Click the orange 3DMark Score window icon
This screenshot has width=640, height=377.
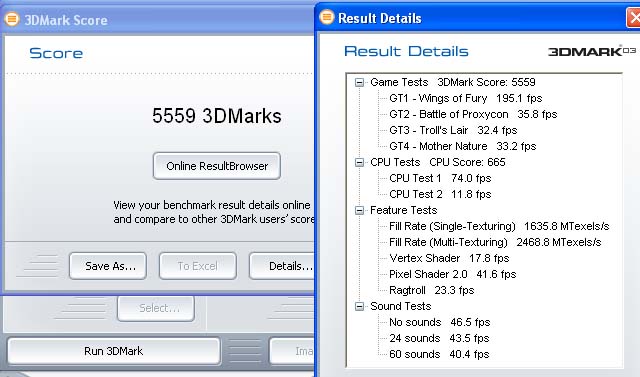[12, 19]
